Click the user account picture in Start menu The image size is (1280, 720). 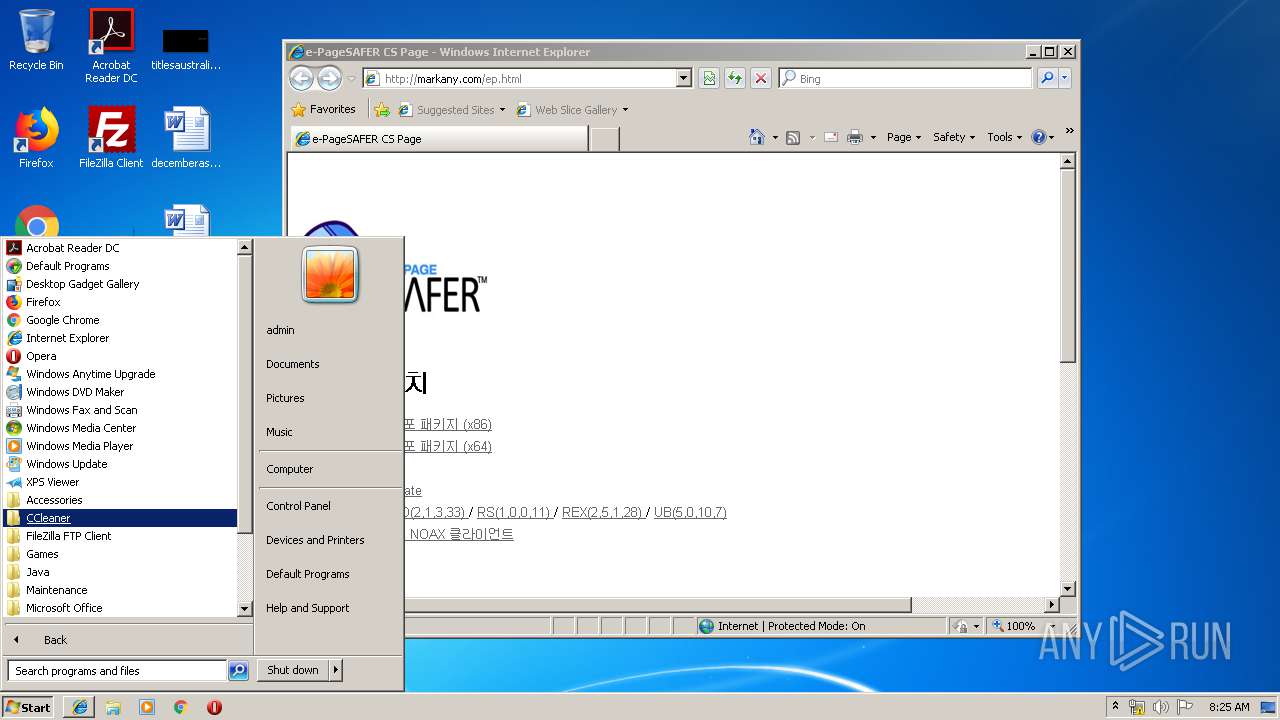[x=330, y=274]
